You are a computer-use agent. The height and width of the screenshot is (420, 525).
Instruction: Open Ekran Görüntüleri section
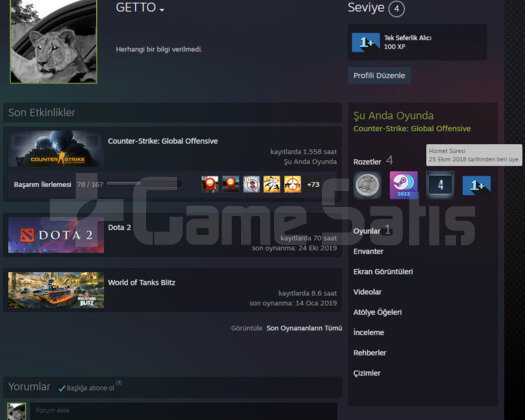tap(383, 272)
